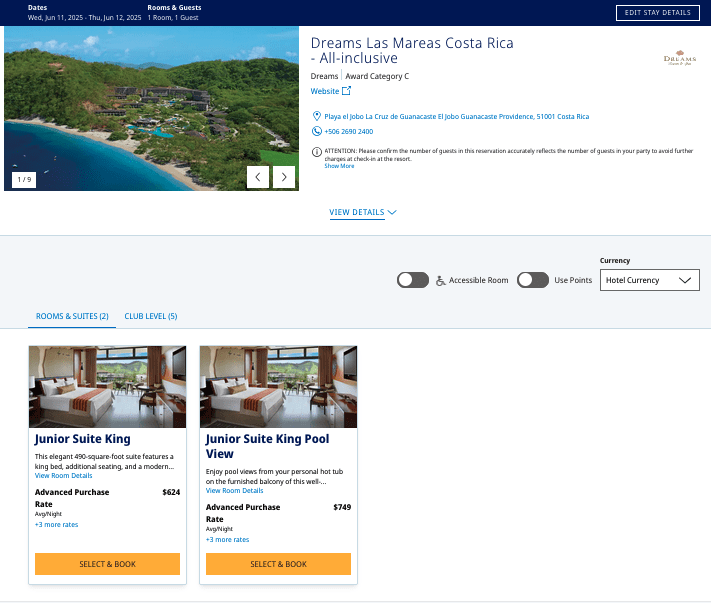Click the phone icon

317,131
